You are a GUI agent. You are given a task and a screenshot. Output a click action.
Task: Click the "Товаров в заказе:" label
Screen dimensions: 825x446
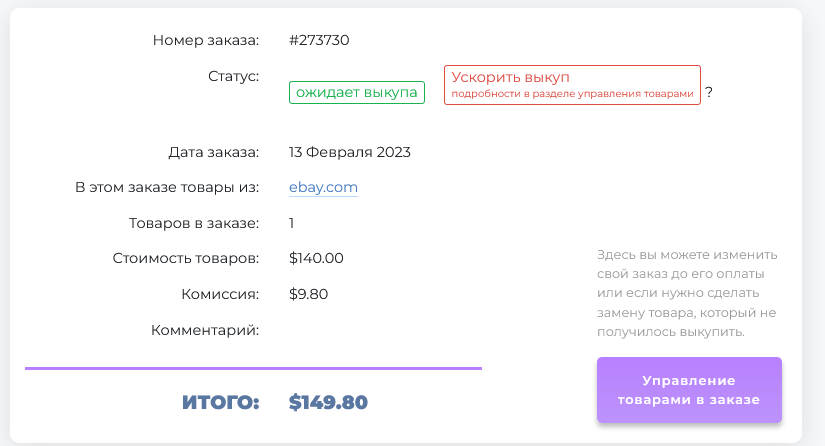194,223
